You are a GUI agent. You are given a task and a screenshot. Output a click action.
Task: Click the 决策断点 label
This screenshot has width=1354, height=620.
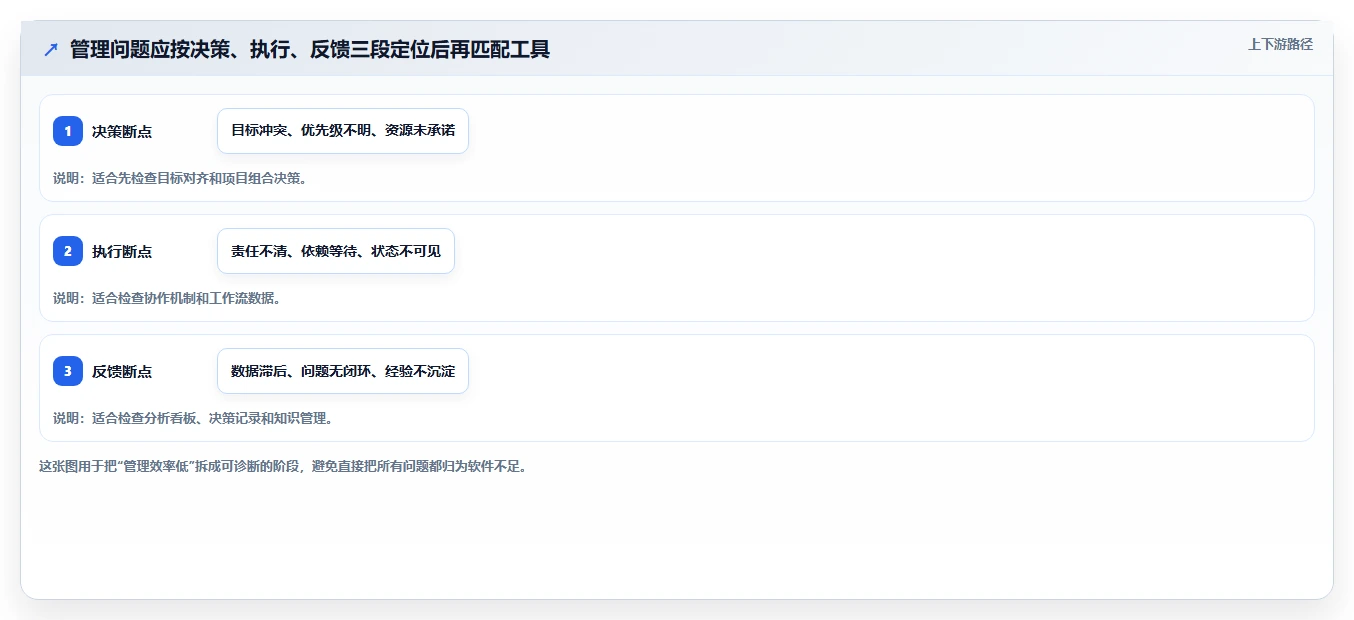click(x=122, y=131)
